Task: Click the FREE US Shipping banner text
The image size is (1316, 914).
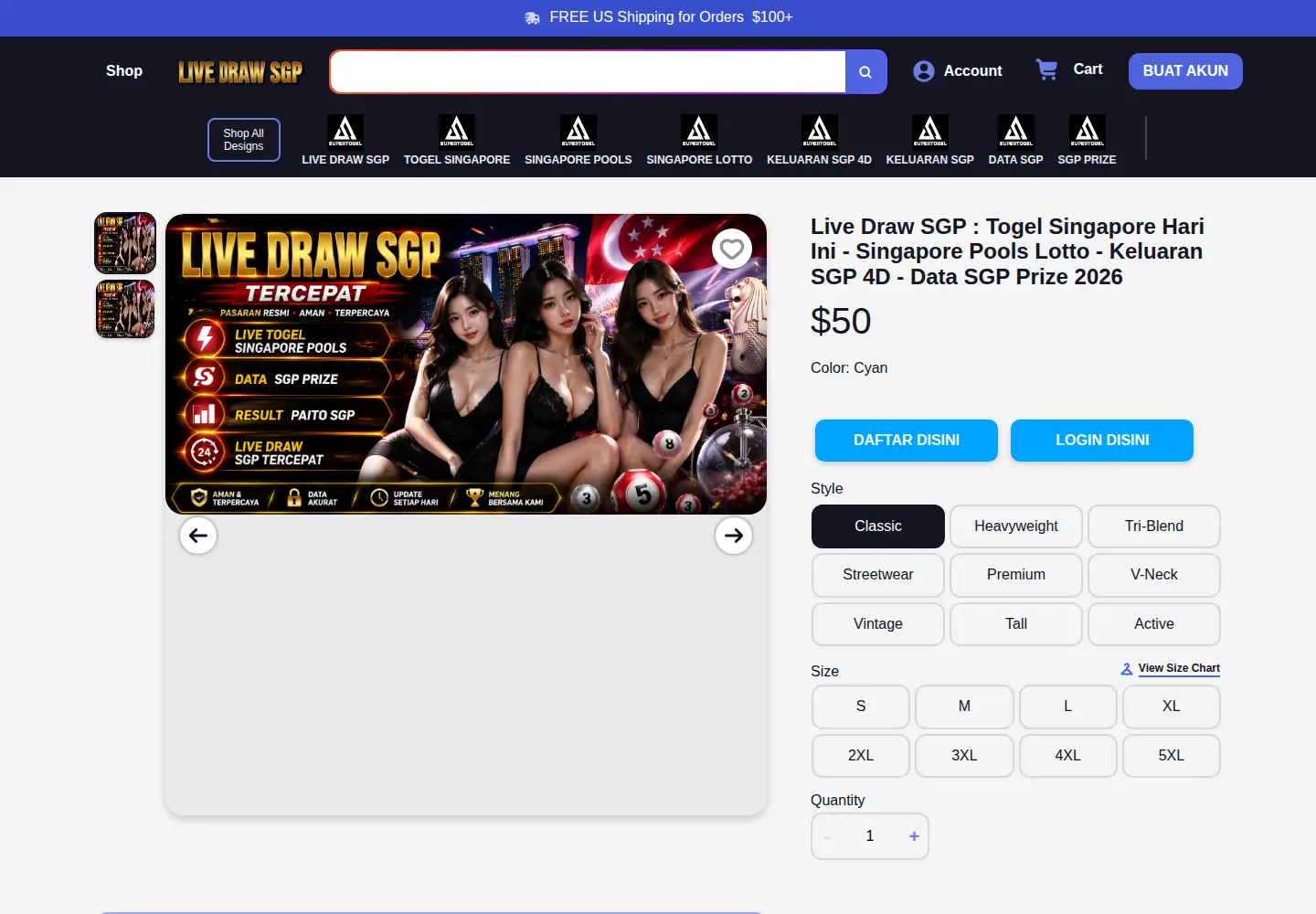Action: tap(671, 17)
